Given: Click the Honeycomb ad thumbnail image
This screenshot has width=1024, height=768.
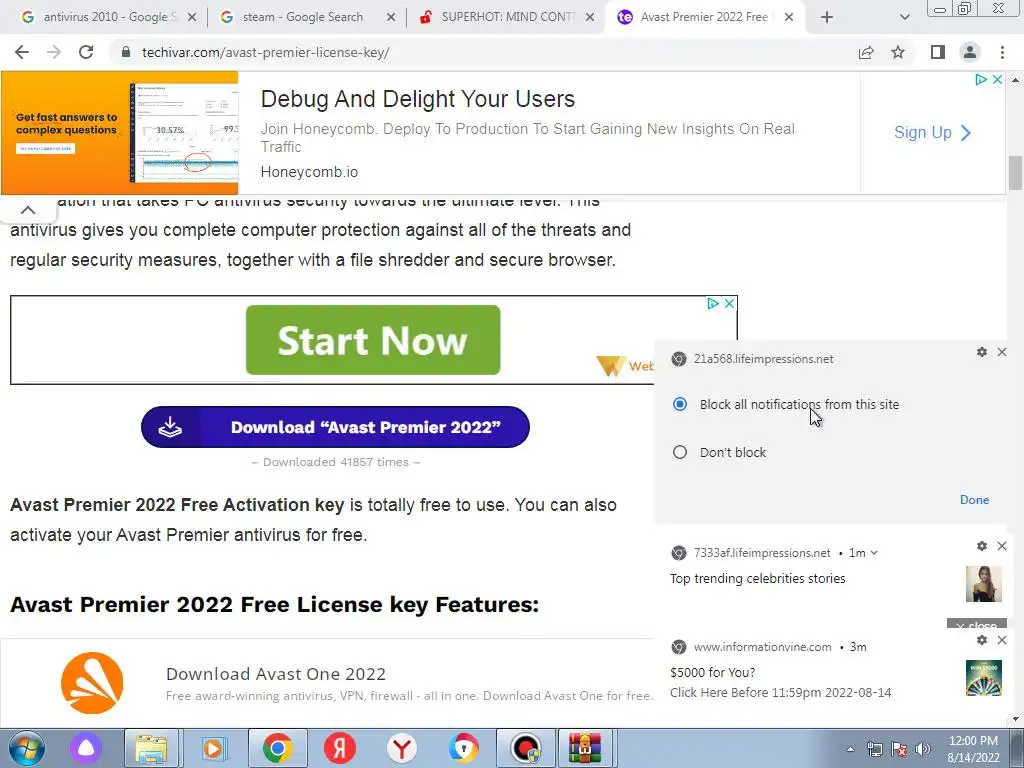Looking at the screenshot, I should pyautogui.click(x=120, y=133).
